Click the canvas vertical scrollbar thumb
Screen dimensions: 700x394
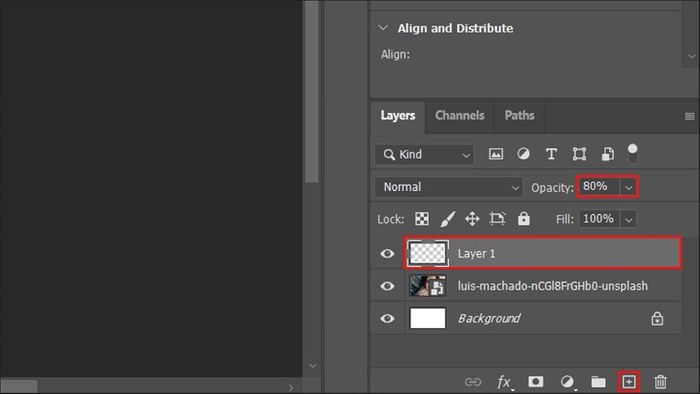click(x=312, y=91)
